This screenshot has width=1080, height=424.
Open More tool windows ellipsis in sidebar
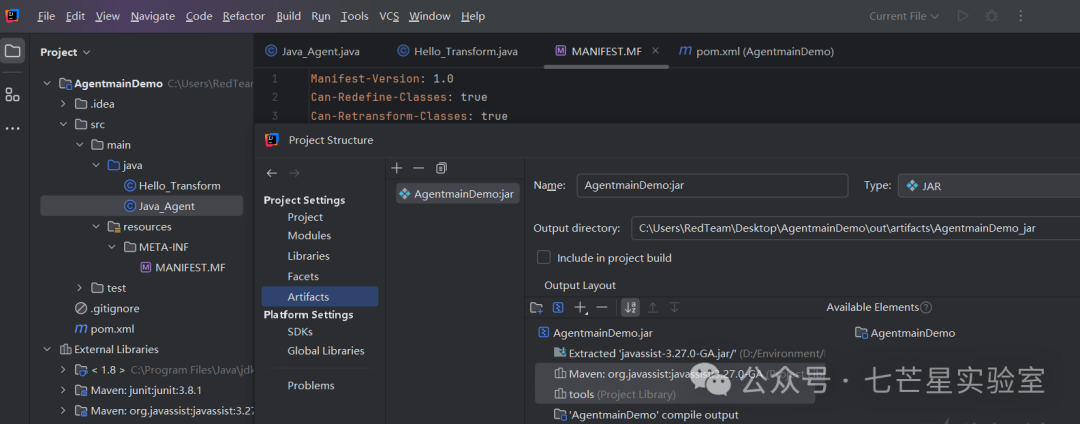point(12,129)
